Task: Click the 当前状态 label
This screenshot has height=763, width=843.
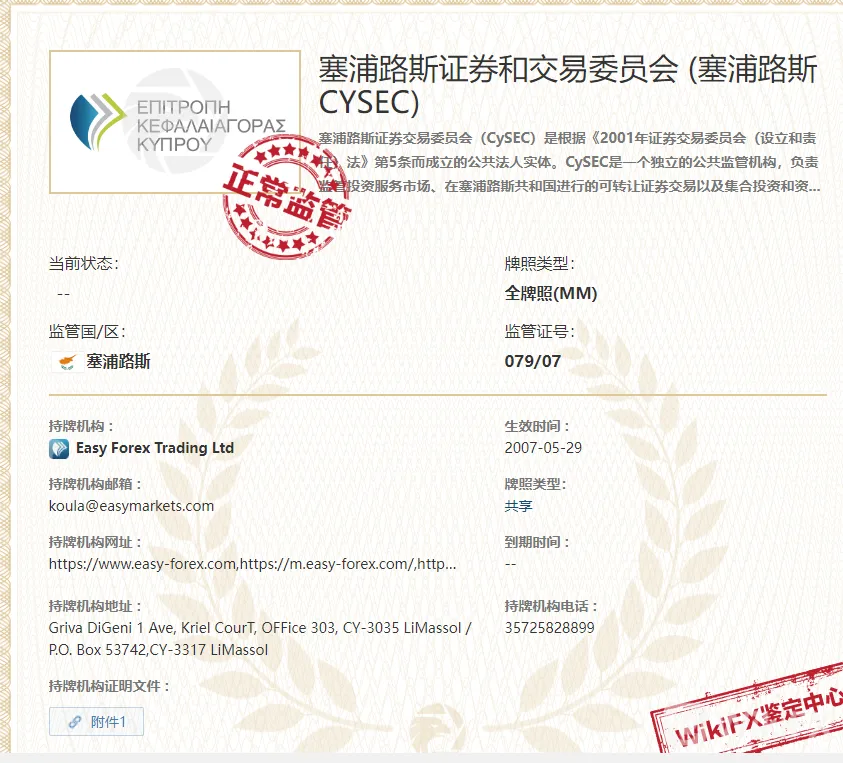Action: click(84, 263)
